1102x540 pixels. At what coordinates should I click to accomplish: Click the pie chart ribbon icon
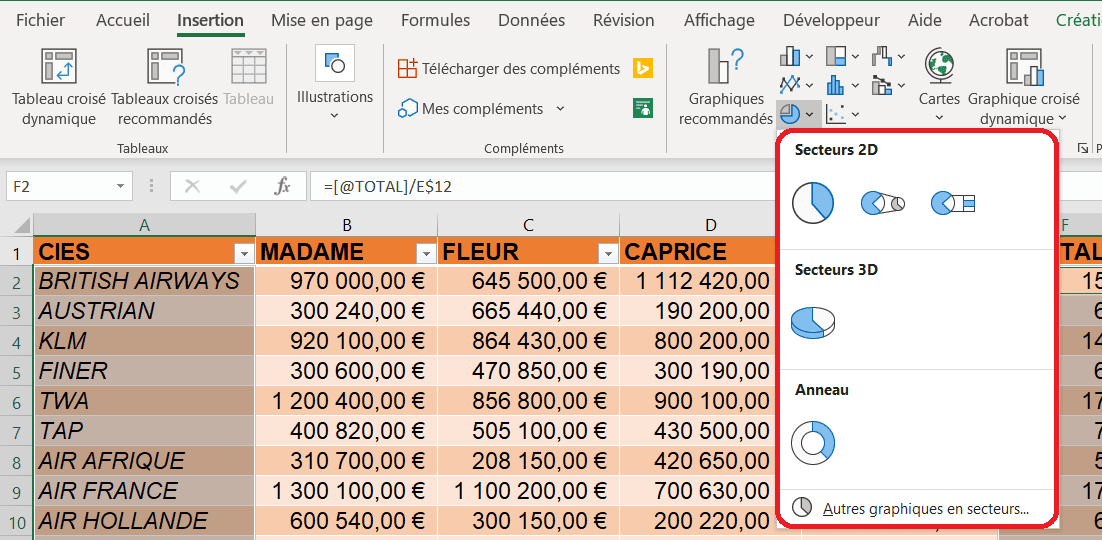point(790,113)
